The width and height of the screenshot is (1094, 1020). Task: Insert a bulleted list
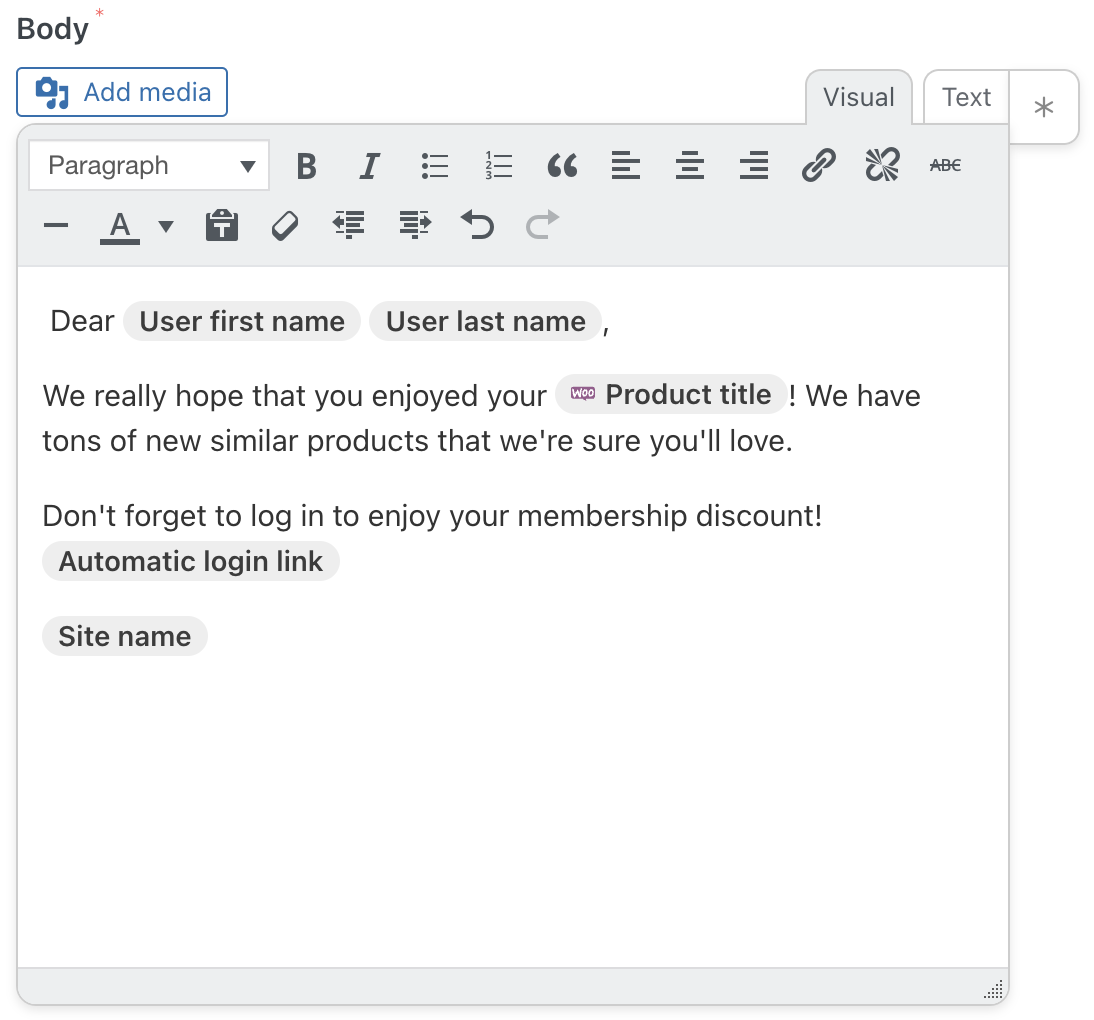[435, 166]
